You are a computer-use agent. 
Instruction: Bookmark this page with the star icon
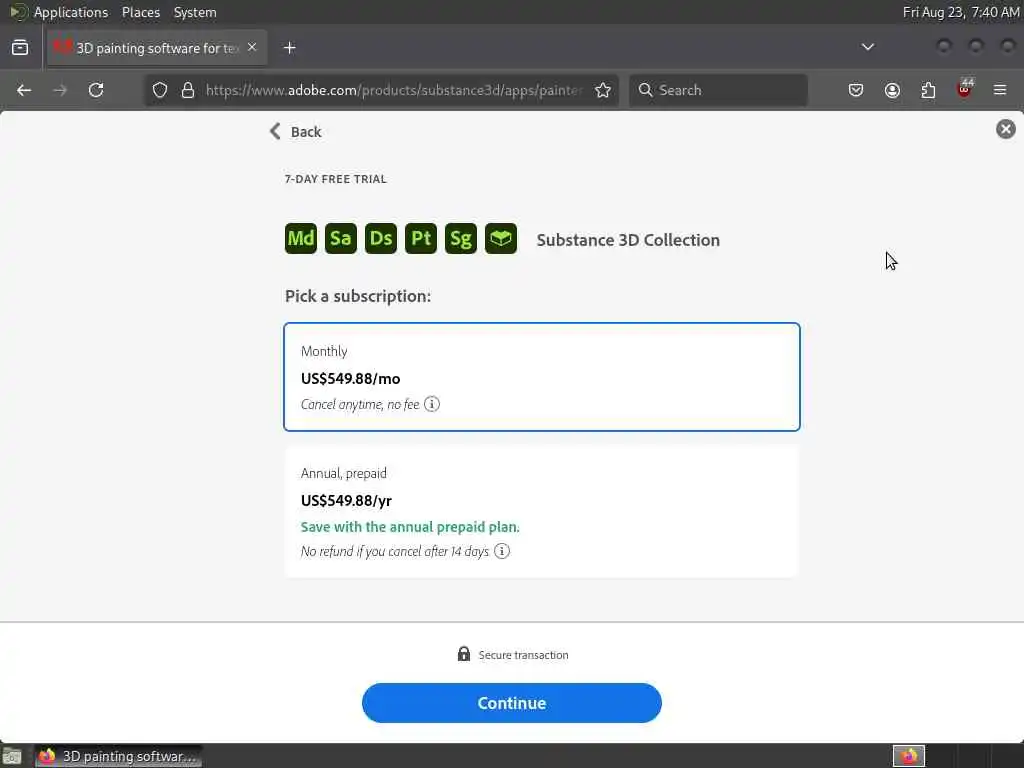603,90
